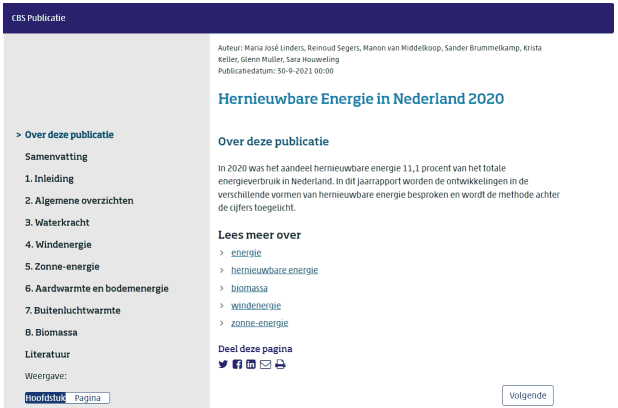Image resolution: width=618 pixels, height=408 pixels.
Task: Click the Volgende button
Action: 528,395
